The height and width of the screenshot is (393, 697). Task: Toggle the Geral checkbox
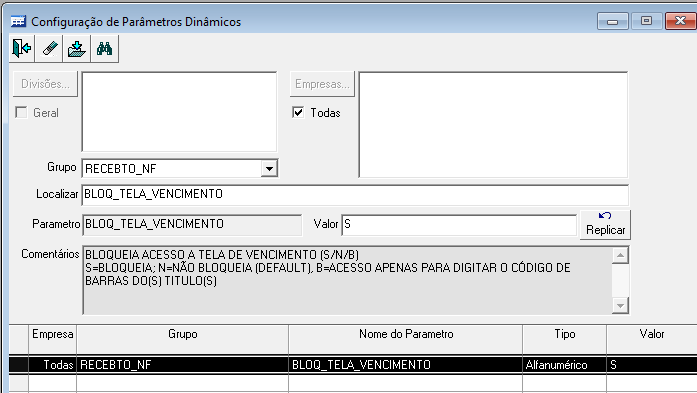(x=21, y=112)
